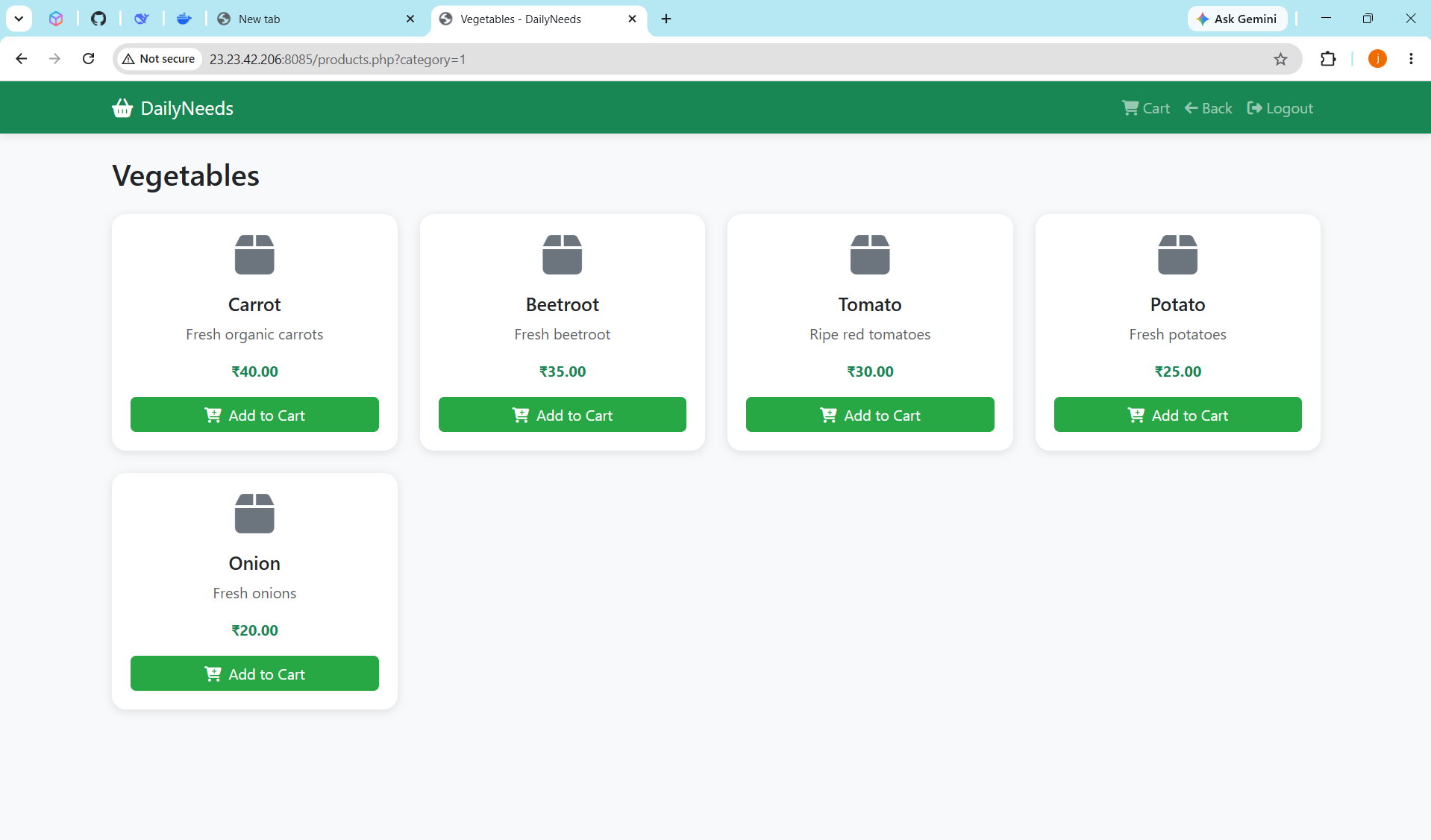Click the Vegetables page heading

[186, 176]
